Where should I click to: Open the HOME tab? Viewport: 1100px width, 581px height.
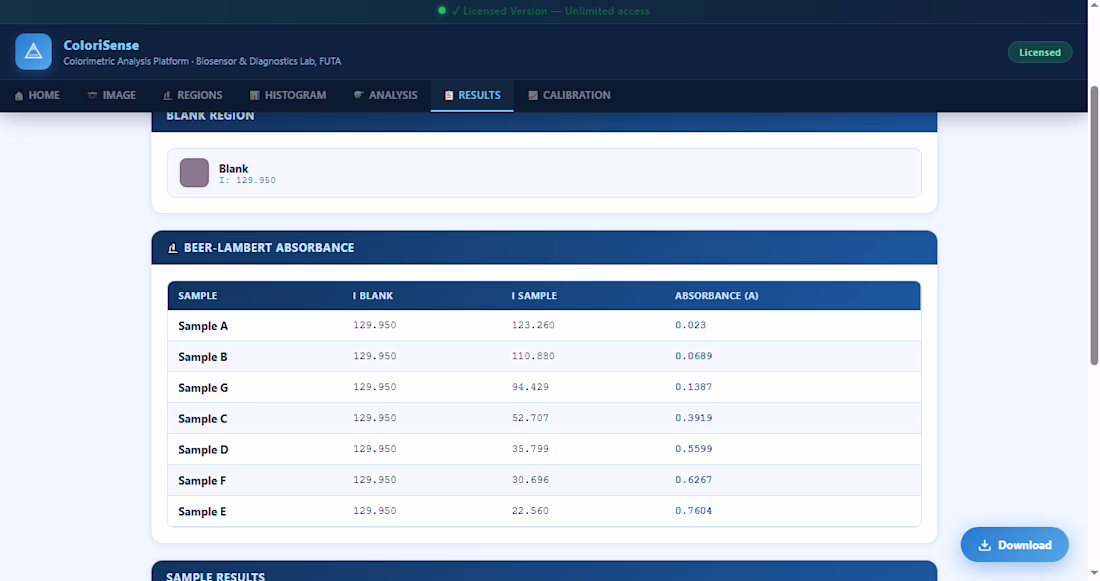coord(37,95)
